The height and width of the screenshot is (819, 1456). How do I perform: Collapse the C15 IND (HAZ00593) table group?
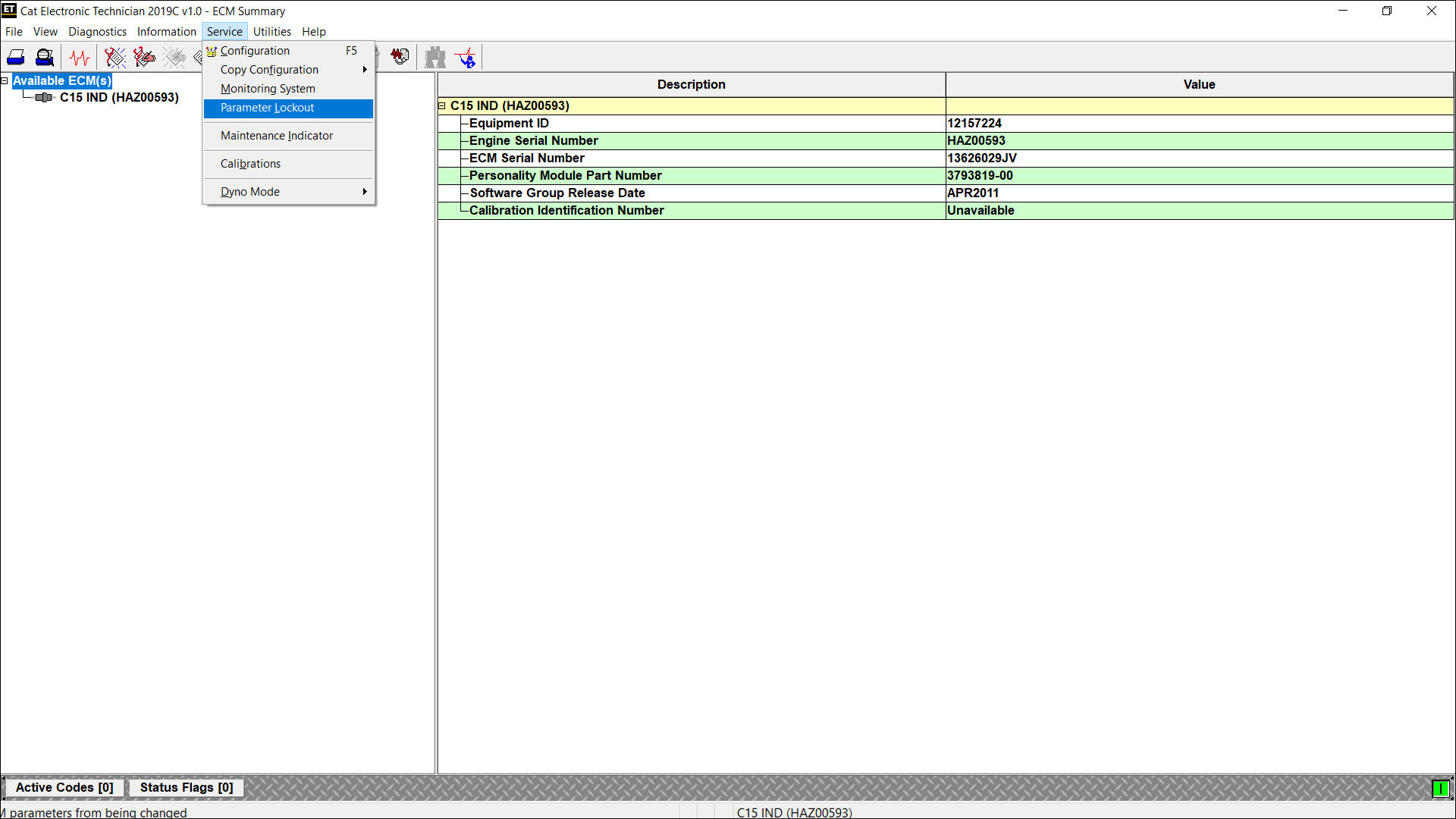click(442, 106)
